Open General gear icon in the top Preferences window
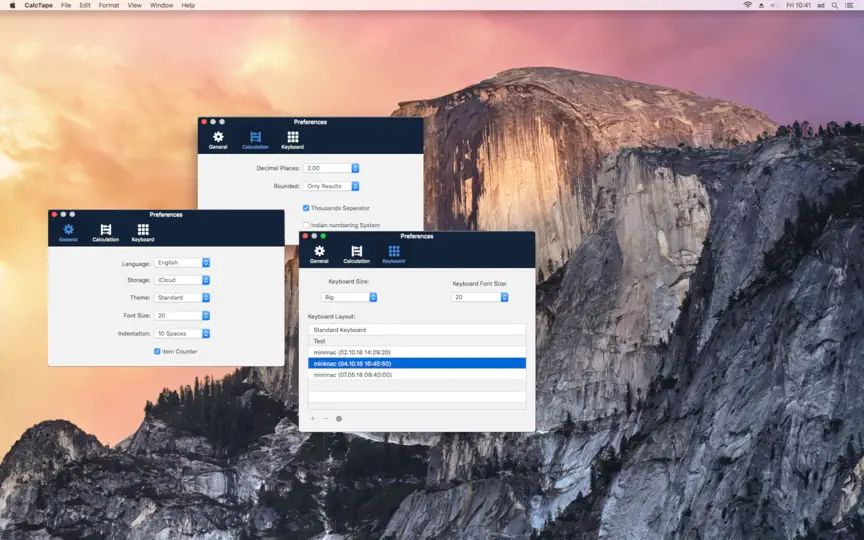The width and height of the screenshot is (864, 540). point(218,140)
